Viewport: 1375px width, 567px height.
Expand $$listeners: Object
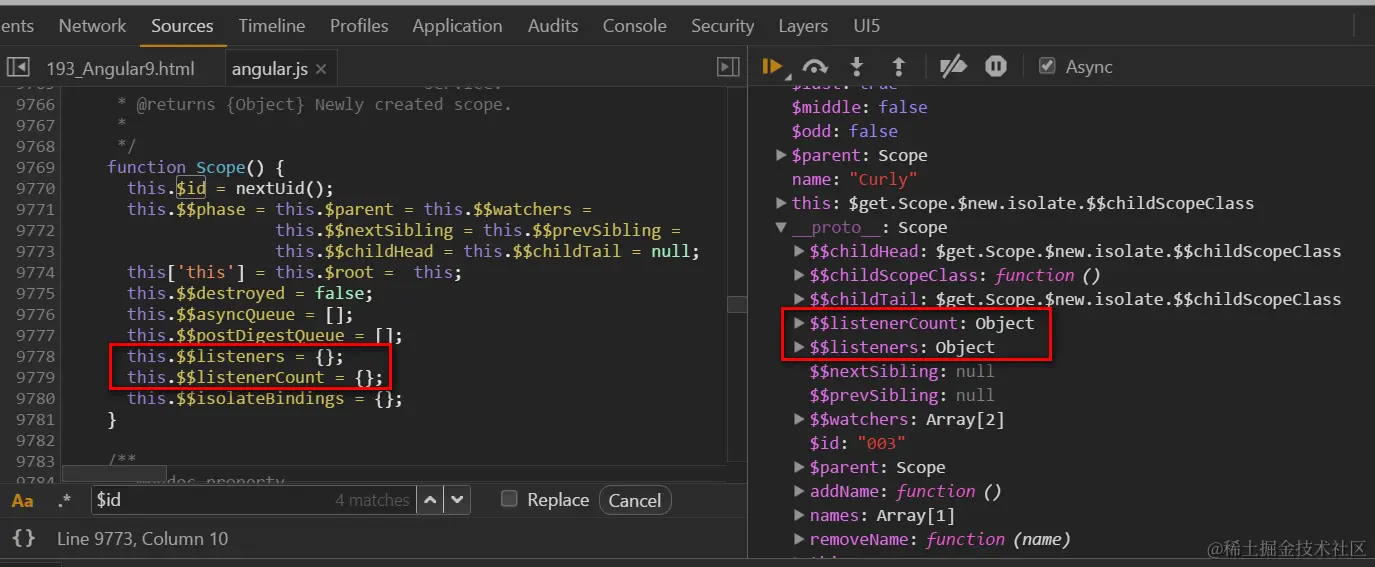pos(800,347)
